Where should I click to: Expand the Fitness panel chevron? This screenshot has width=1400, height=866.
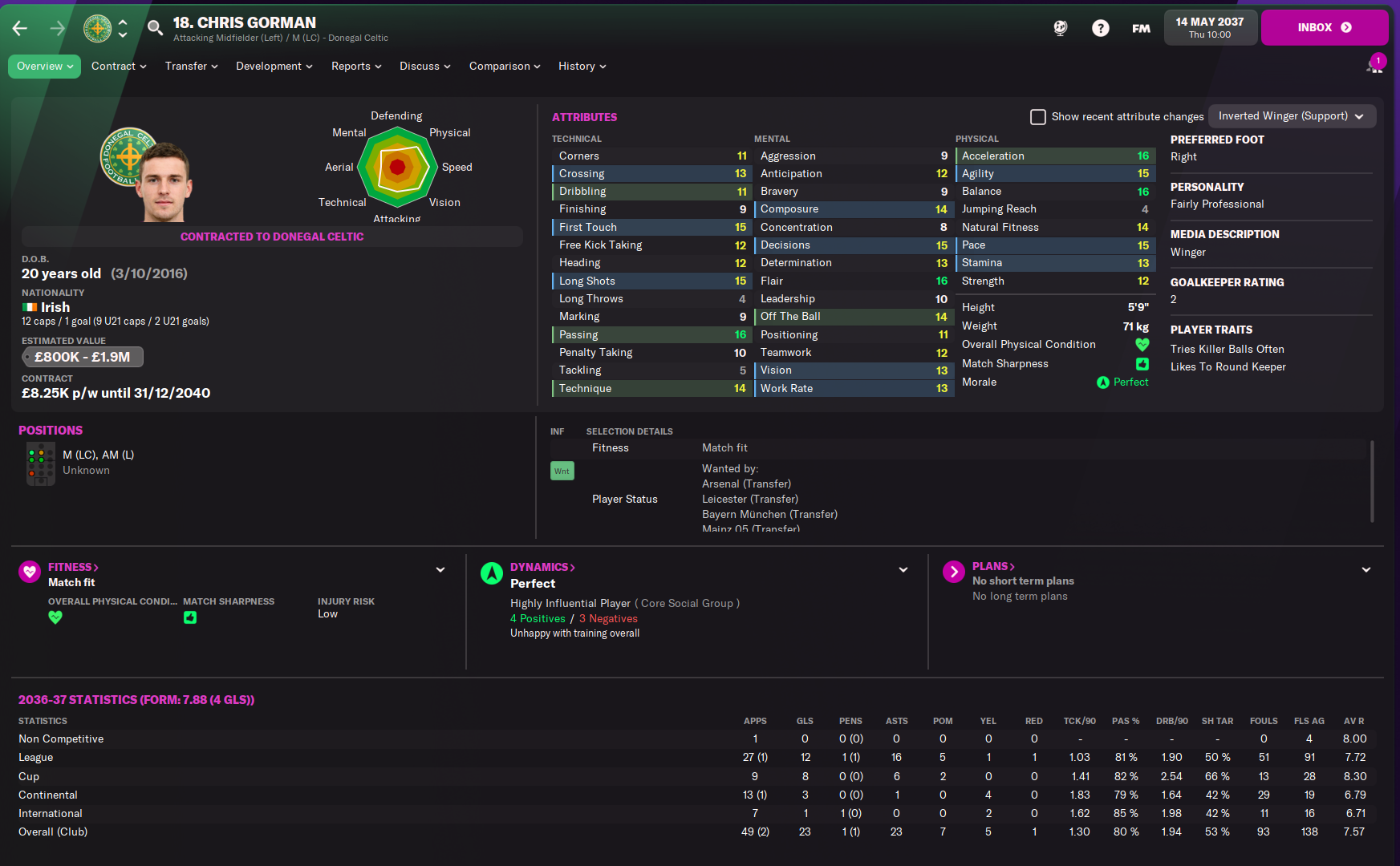[440, 570]
